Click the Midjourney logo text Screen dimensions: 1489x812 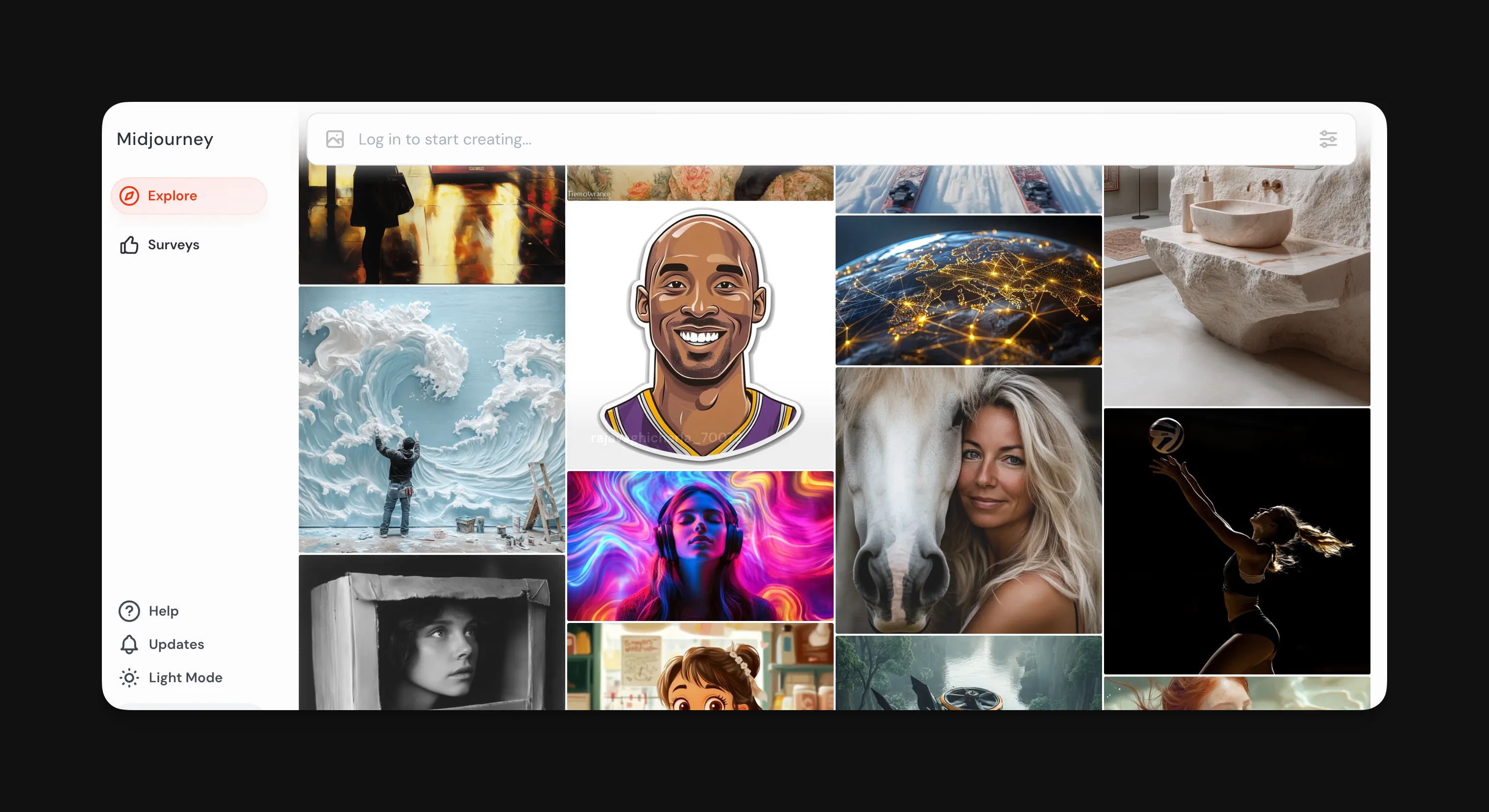[x=165, y=139]
